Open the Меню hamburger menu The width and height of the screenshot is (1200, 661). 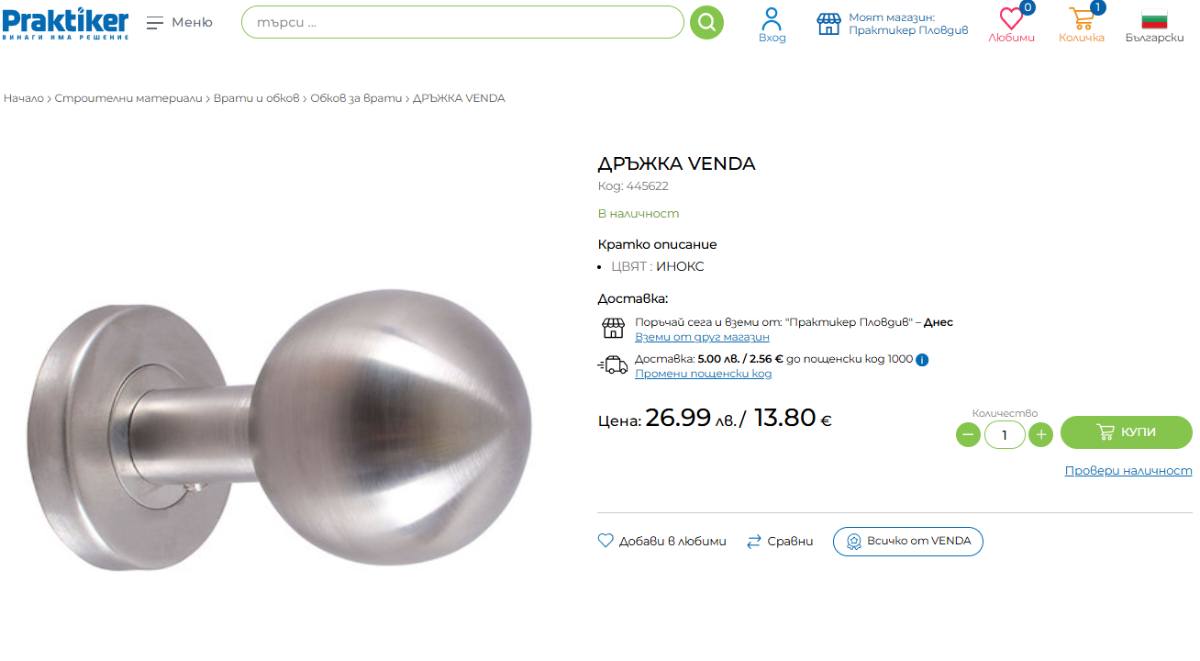[x=155, y=23]
